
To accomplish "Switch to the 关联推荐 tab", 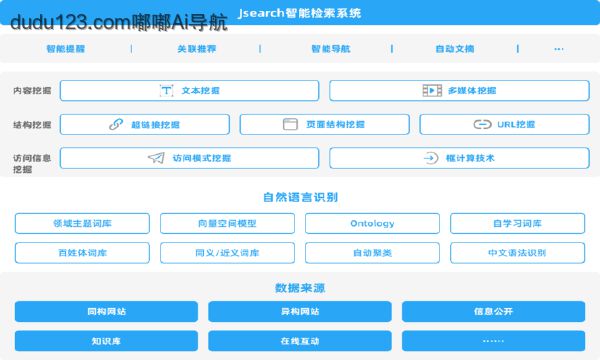I will [197, 49].
